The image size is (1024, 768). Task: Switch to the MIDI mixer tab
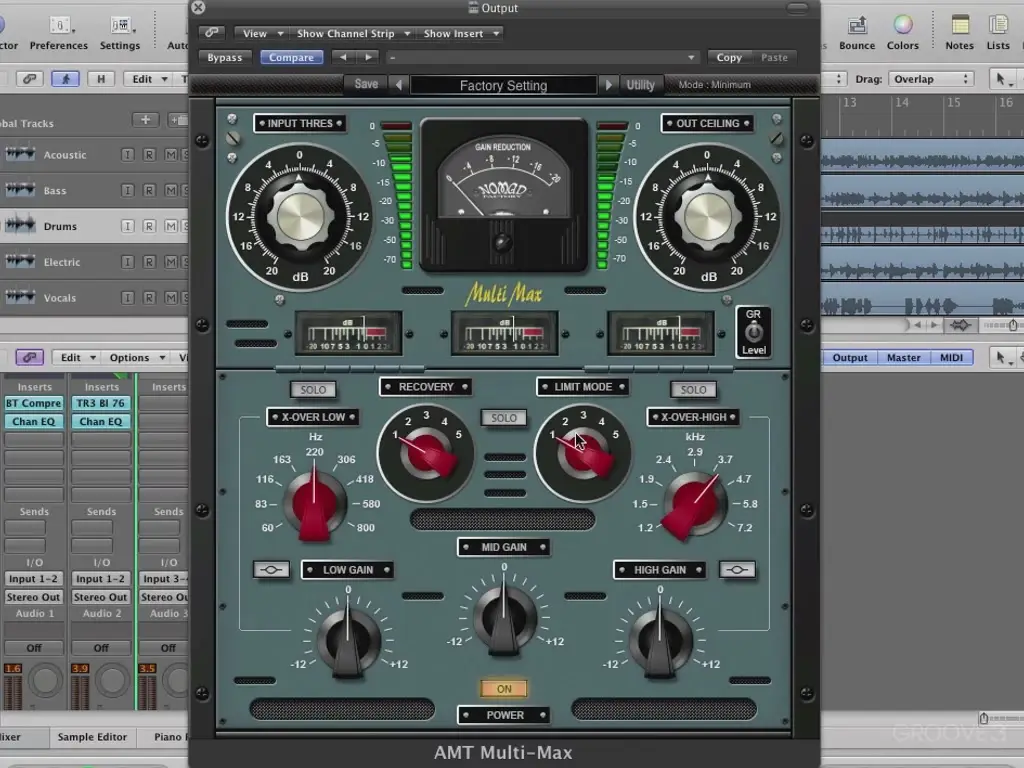951,357
